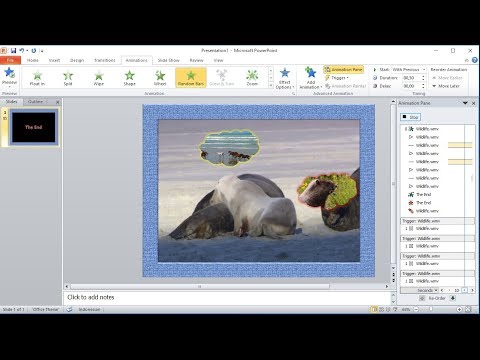Open the Trigger dropdown menu

[337, 78]
